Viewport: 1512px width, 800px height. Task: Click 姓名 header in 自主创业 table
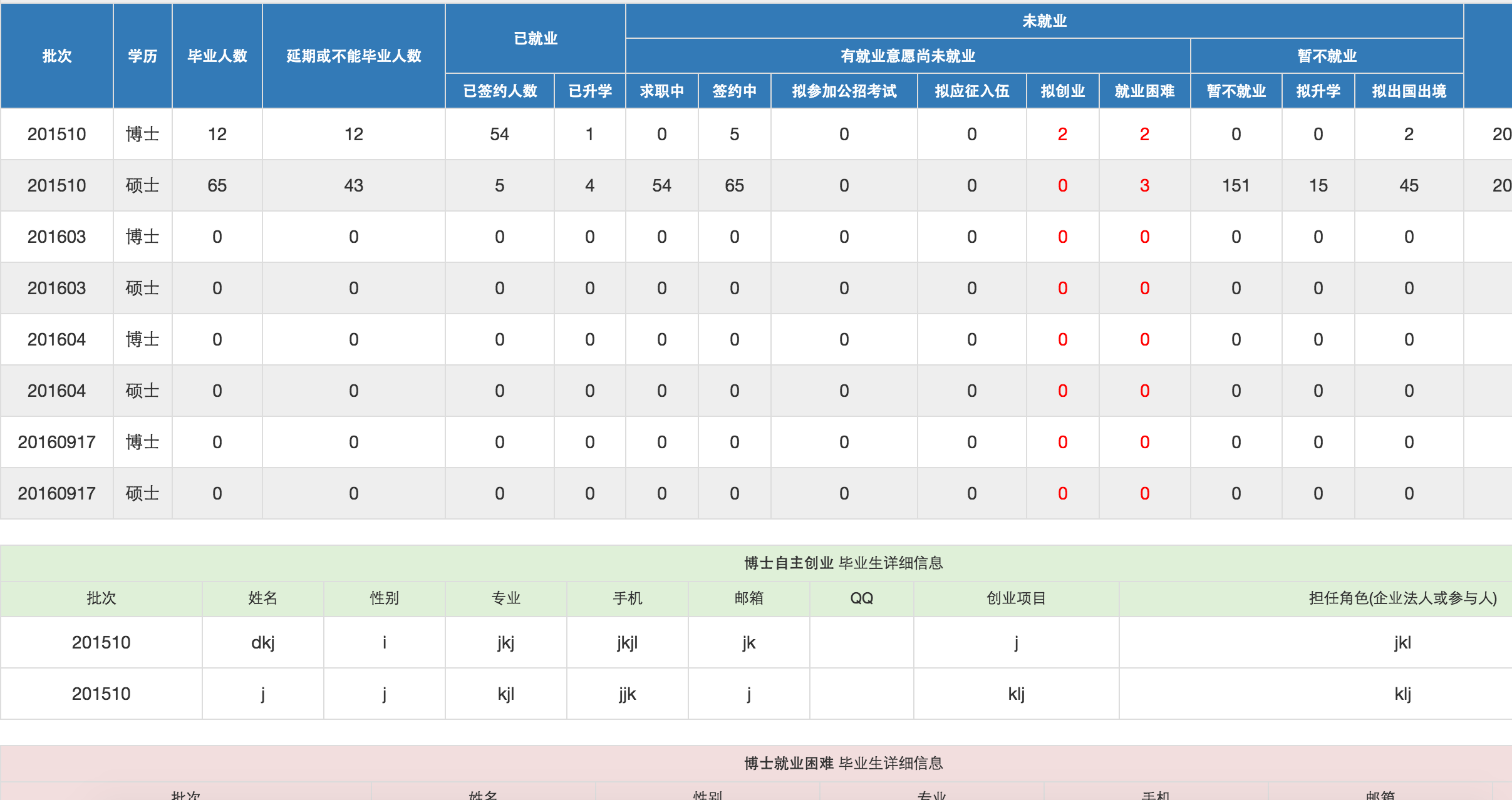point(263,598)
